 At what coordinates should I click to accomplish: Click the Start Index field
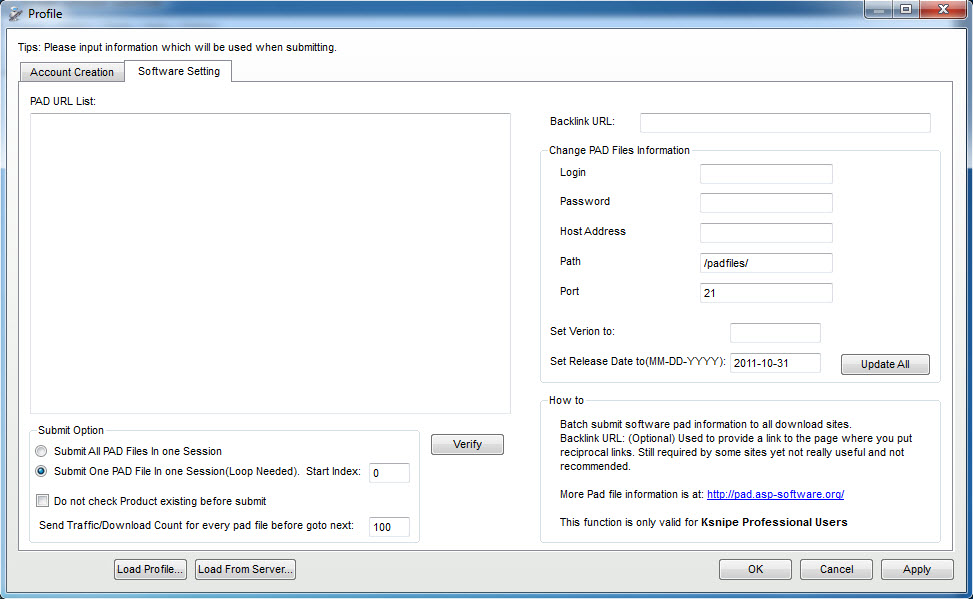[389, 472]
